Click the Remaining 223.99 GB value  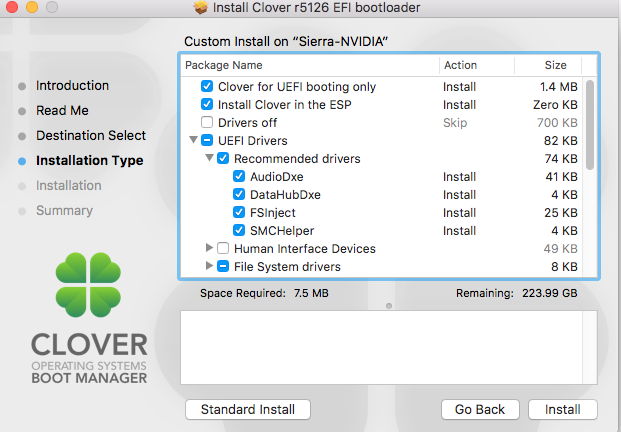click(549, 293)
